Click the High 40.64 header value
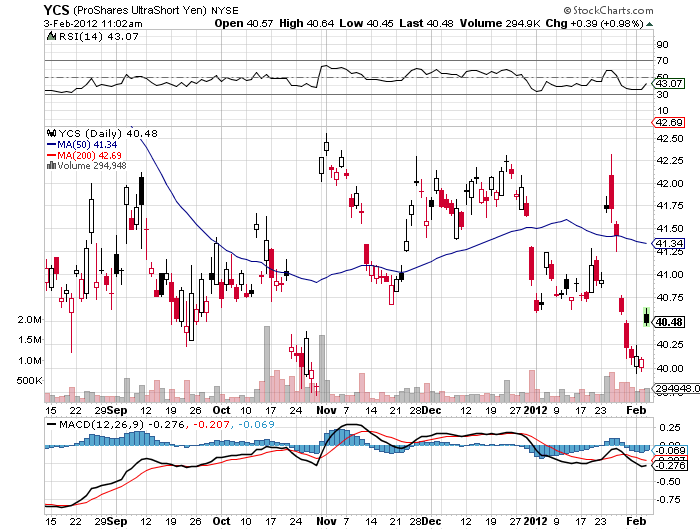 [306, 24]
